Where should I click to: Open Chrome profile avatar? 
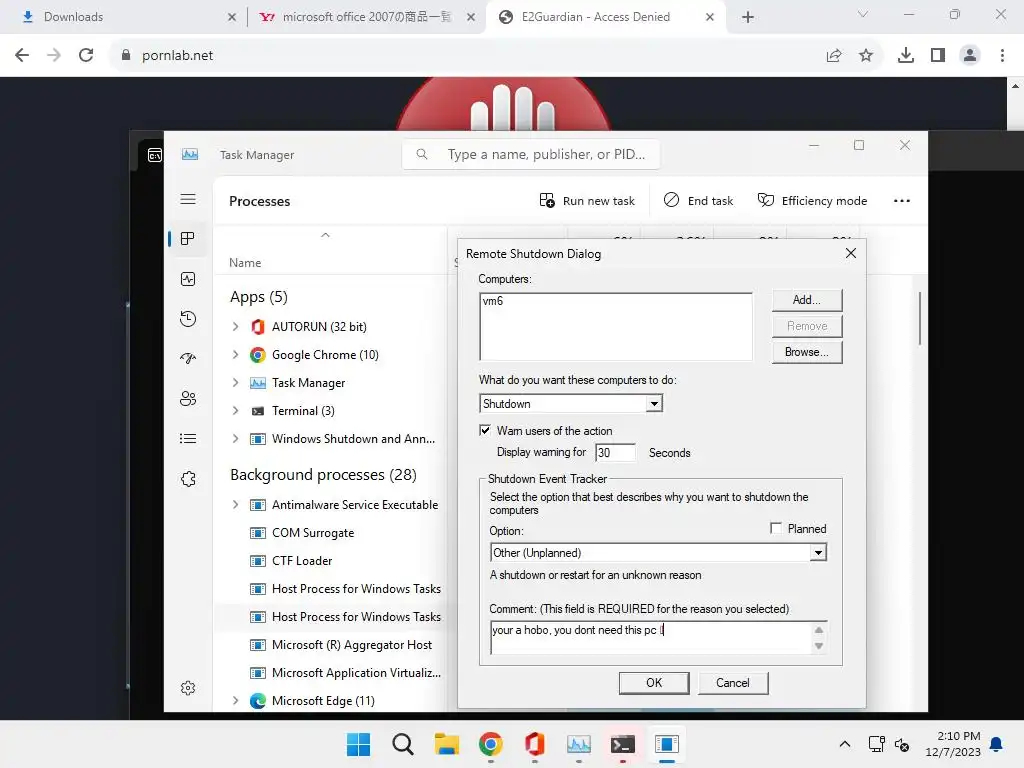click(x=970, y=56)
